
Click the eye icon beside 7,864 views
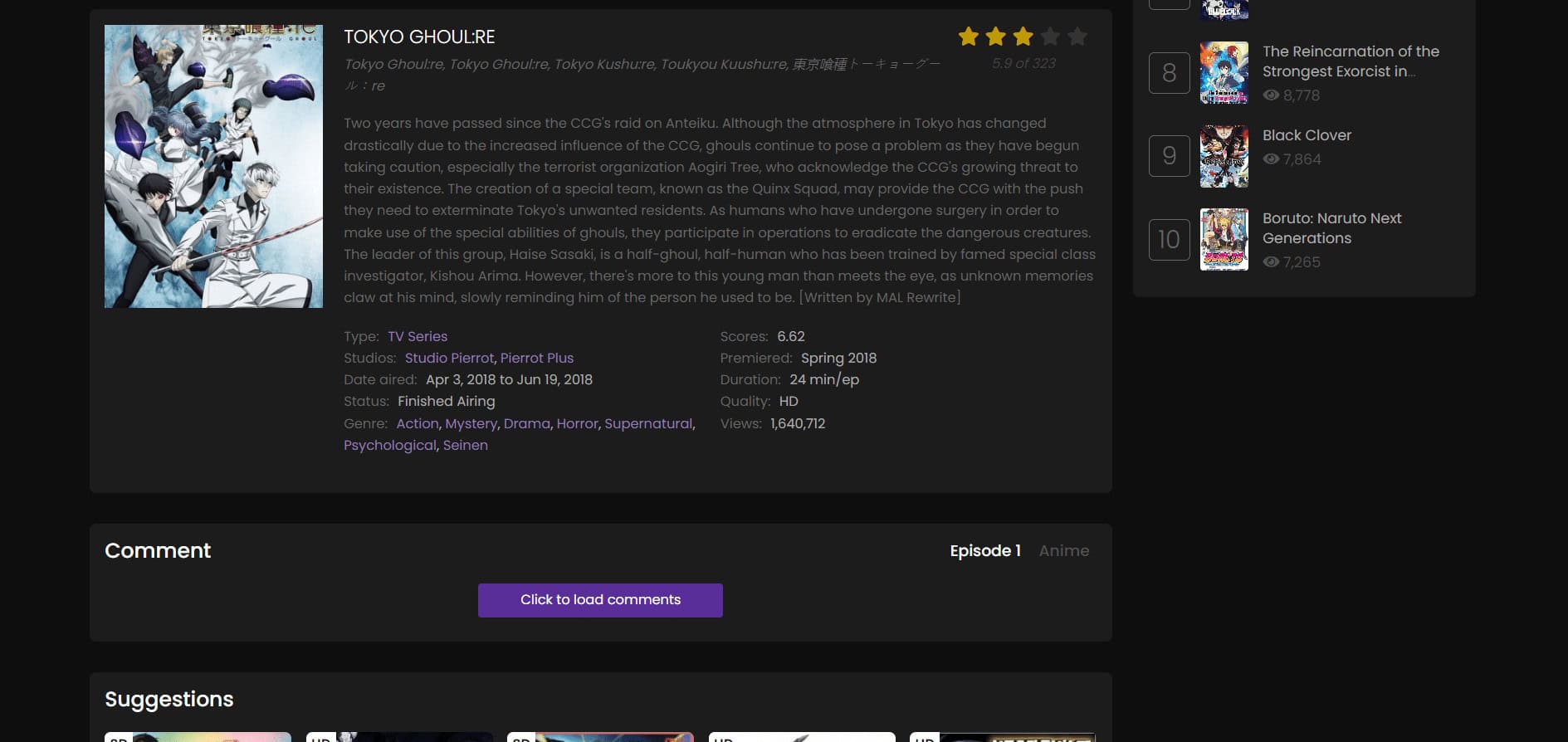click(1271, 159)
